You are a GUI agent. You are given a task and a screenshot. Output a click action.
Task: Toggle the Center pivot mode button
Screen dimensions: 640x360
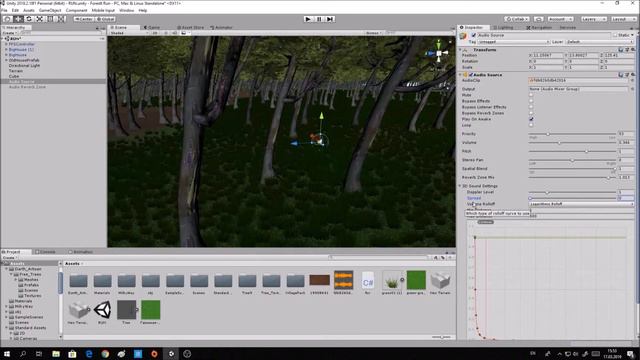[x=84, y=19]
